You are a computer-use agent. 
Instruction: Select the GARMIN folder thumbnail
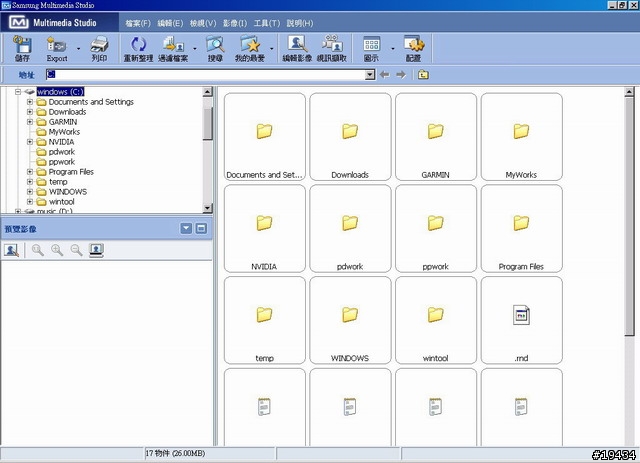[x=436, y=137]
